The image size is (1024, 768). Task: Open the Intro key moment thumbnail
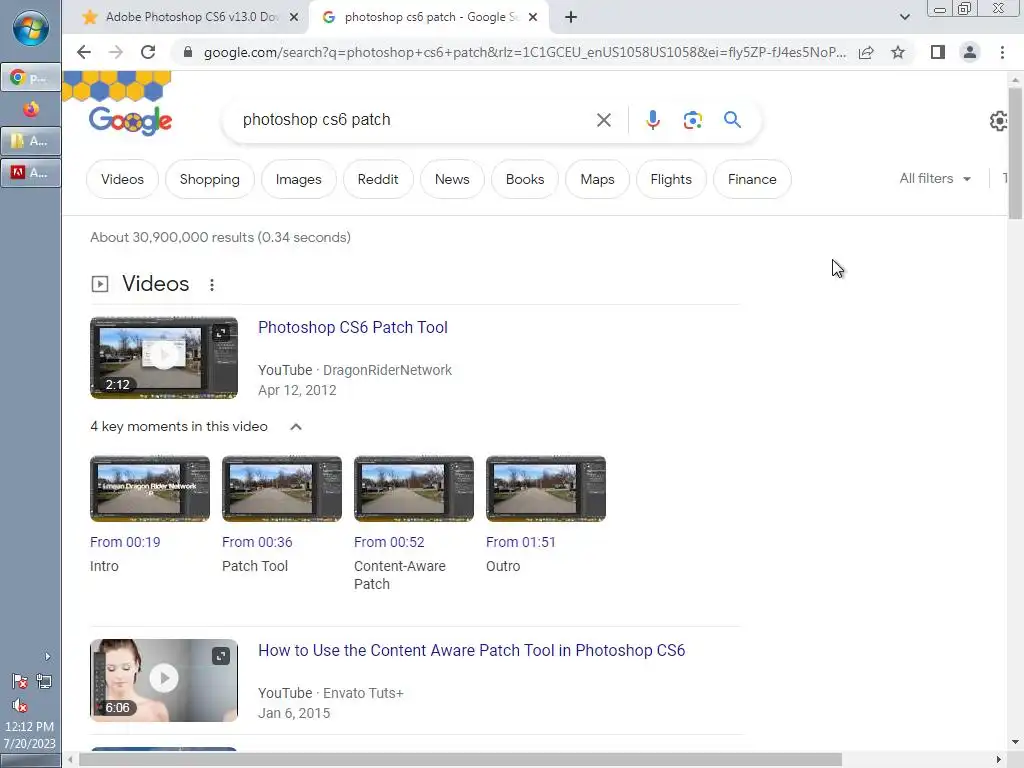150,488
